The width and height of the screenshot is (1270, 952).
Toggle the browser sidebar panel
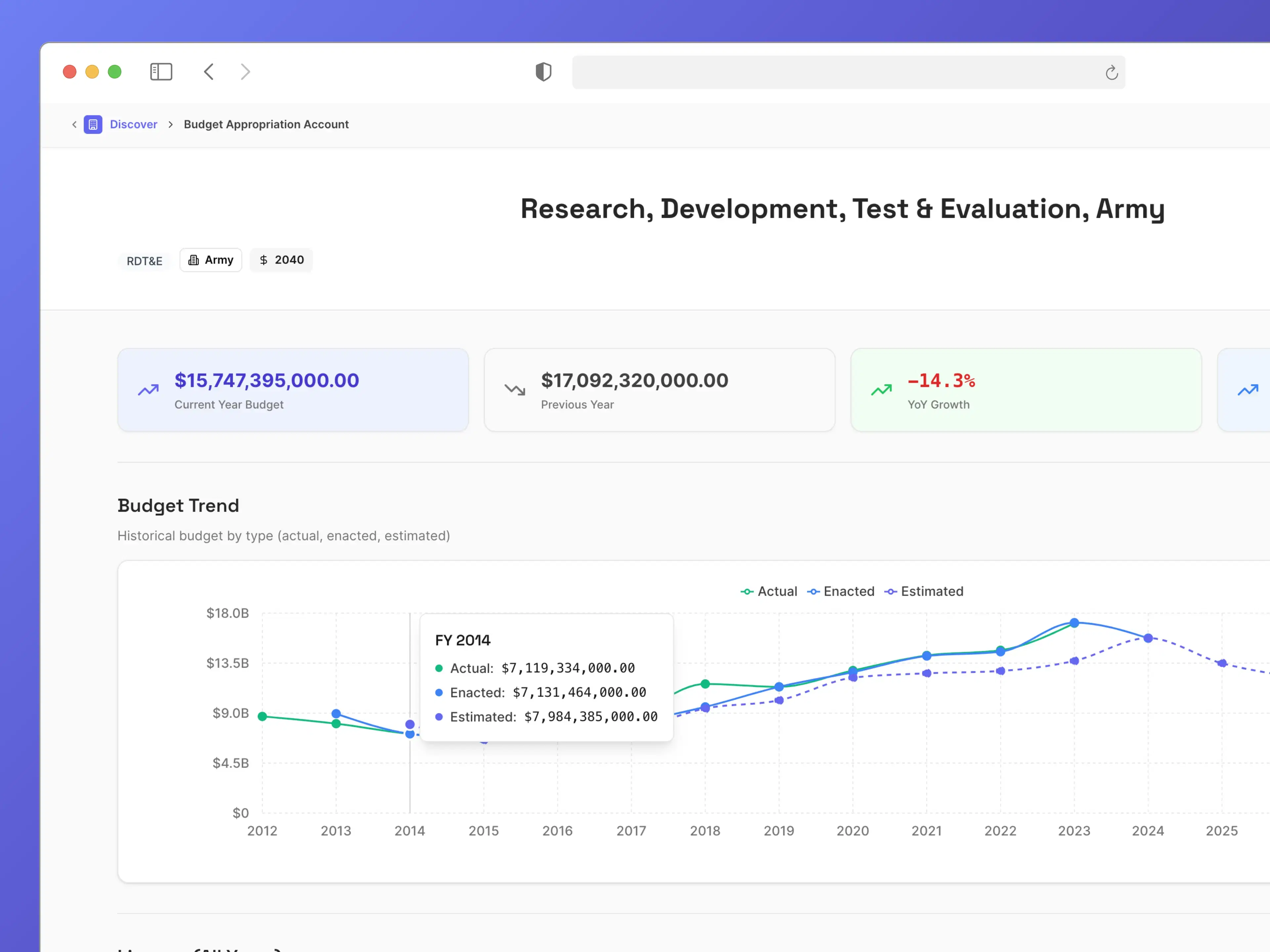click(x=161, y=72)
